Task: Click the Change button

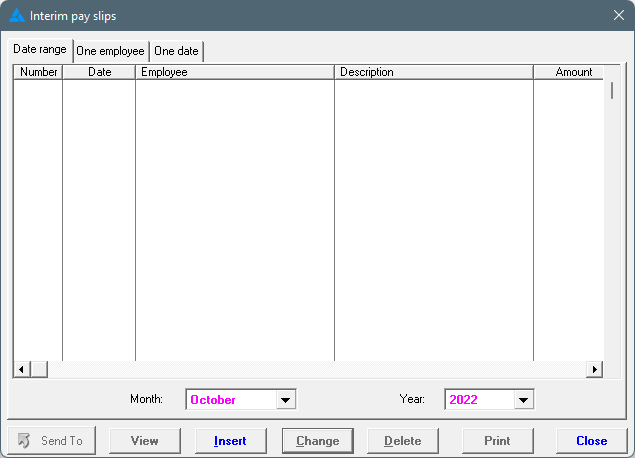Action: click(x=318, y=441)
